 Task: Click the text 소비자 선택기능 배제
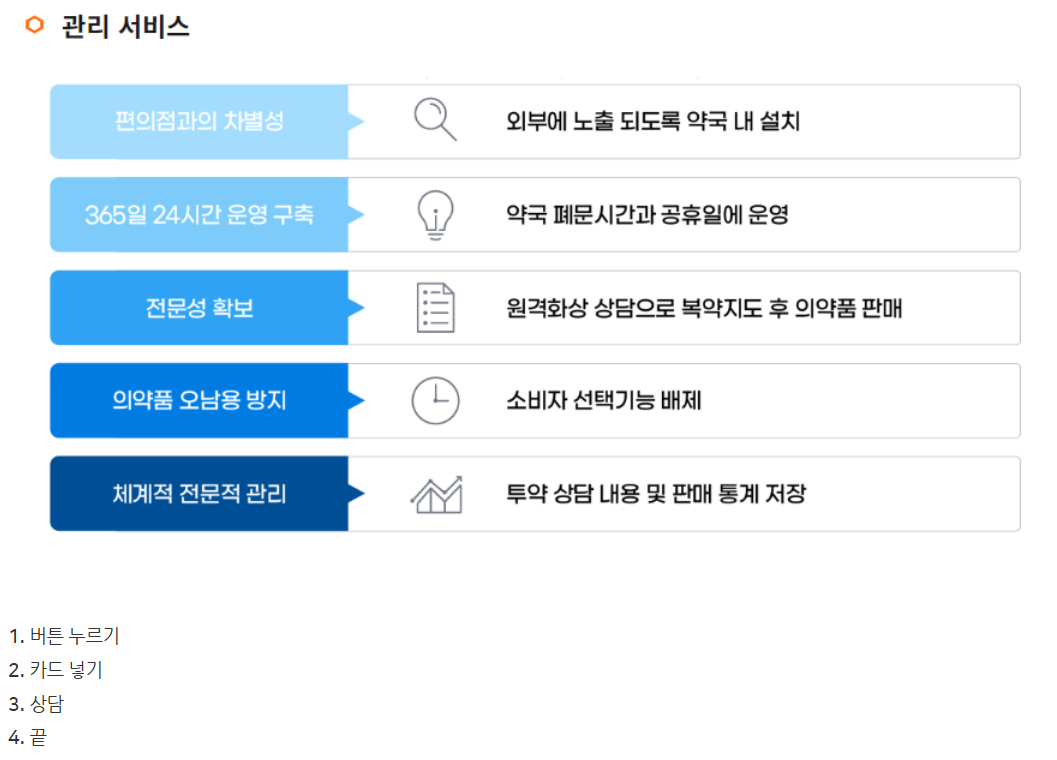click(603, 401)
